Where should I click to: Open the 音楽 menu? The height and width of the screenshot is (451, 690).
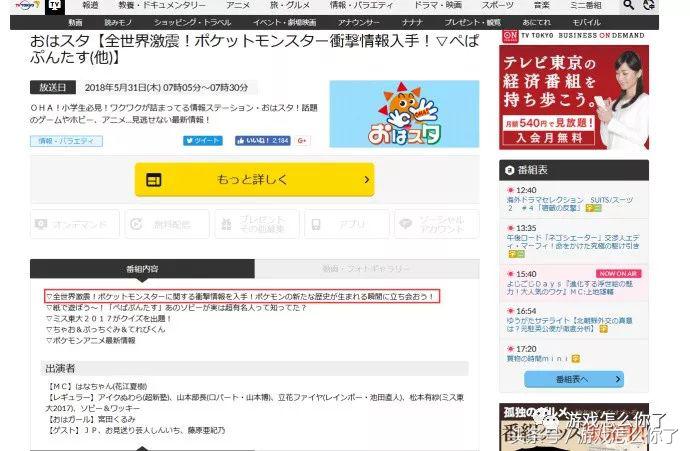pyautogui.click(x=541, y=5)
